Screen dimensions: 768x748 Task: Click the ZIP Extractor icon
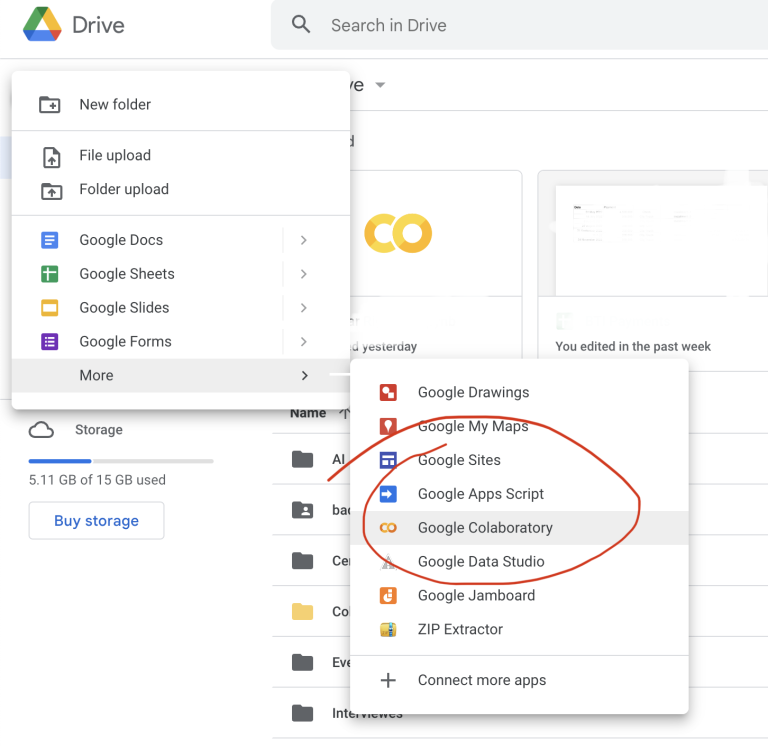coord(388,630)
